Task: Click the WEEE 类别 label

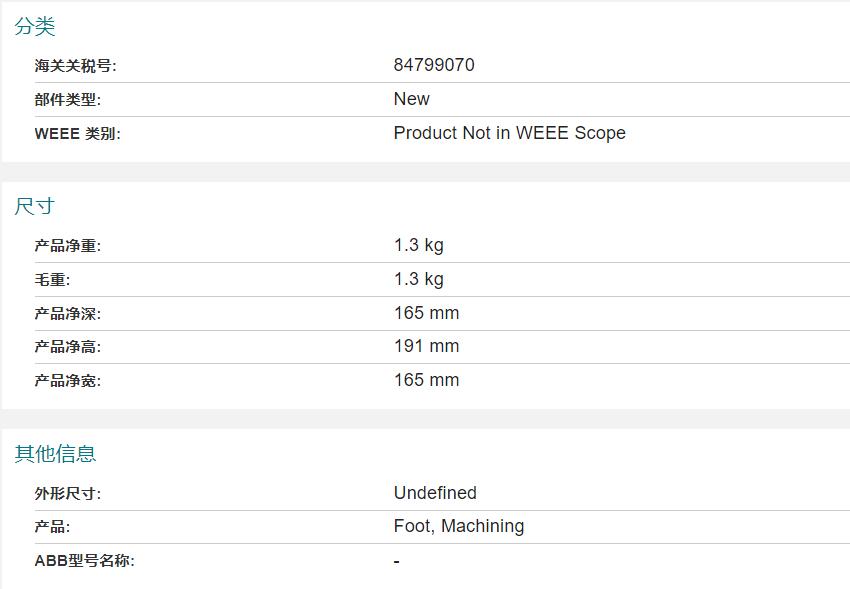Action: [x=77, y=134]
